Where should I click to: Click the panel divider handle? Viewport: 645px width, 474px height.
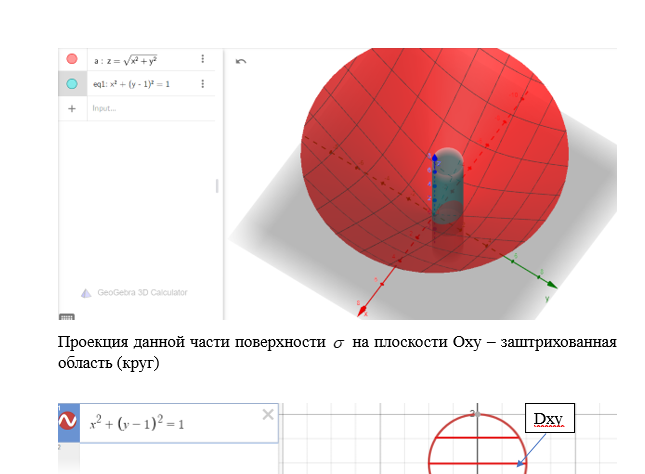click(217, 186)
